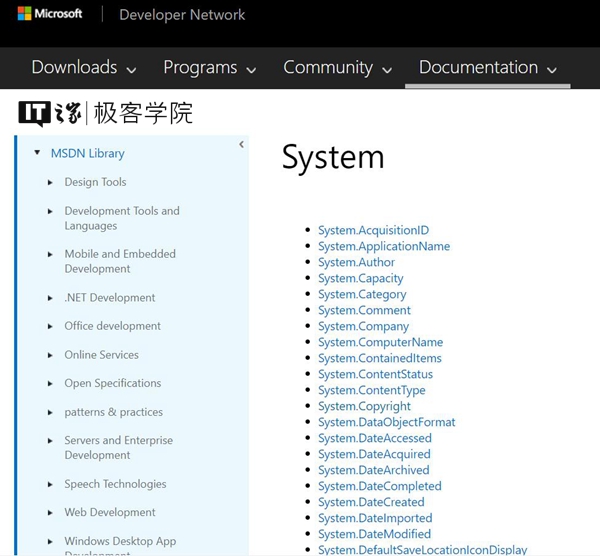Open the System.DateCompleted link
Viewport: 600px width, 556px height.
coord(380,486)
